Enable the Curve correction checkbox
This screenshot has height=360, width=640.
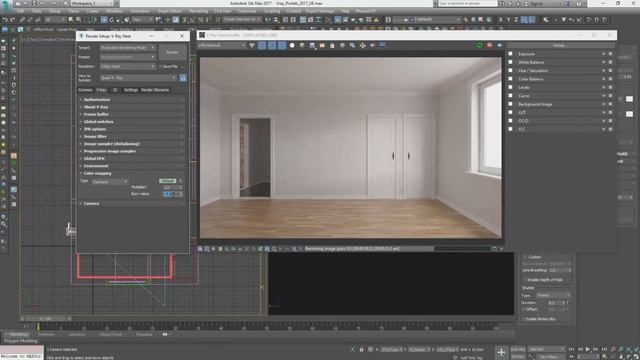click(510, 96)
